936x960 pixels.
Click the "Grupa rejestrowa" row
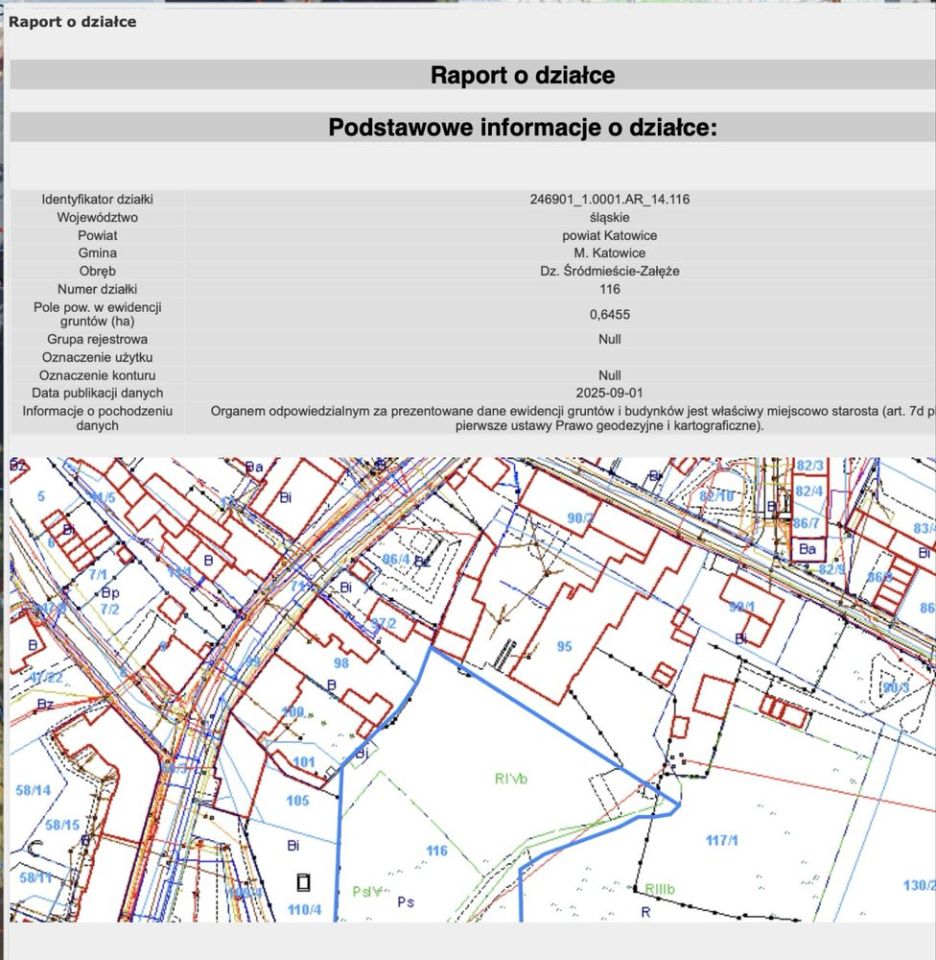click(x=96, y=339)
